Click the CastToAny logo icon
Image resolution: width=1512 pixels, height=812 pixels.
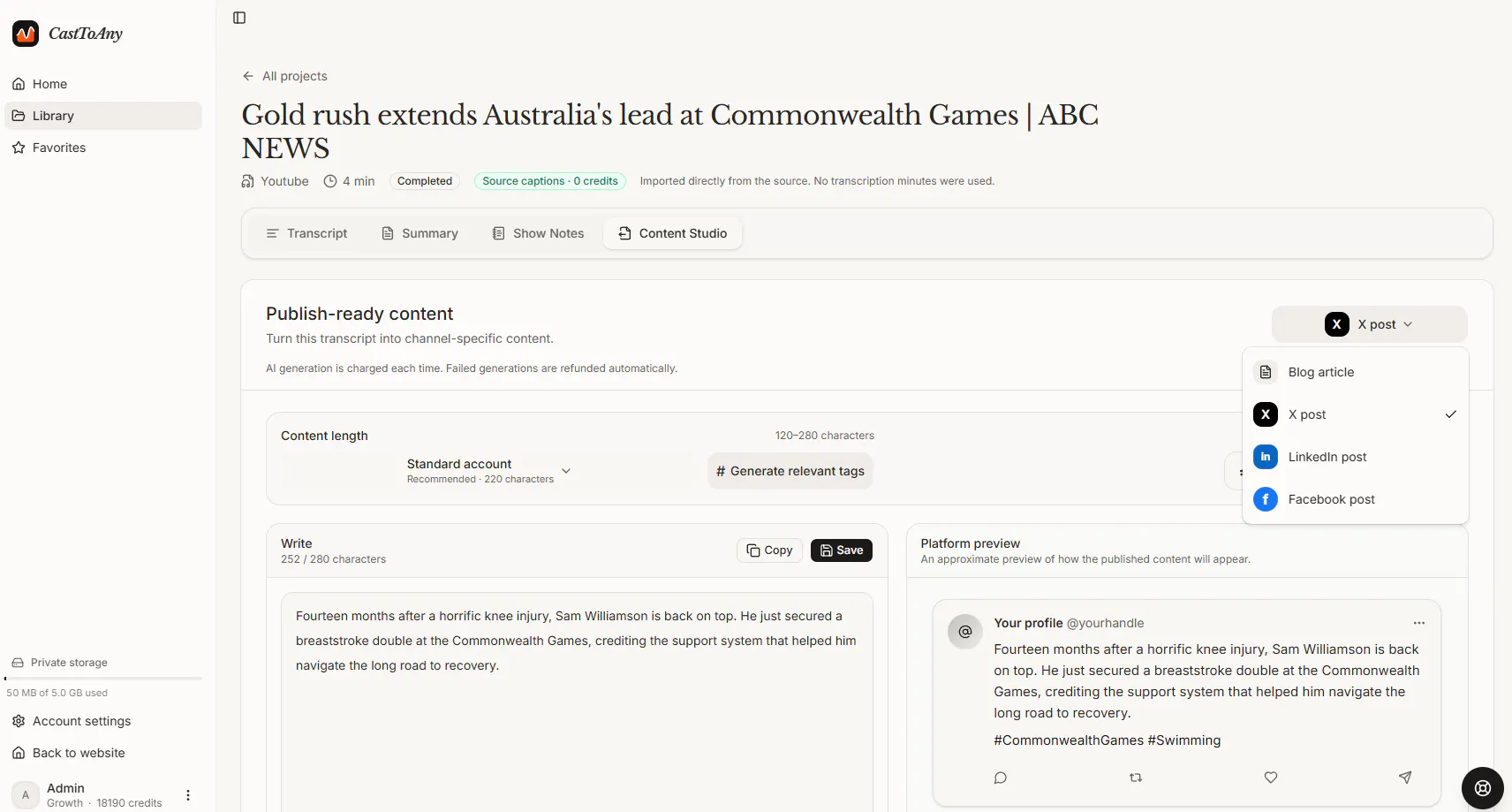[26, 34]
